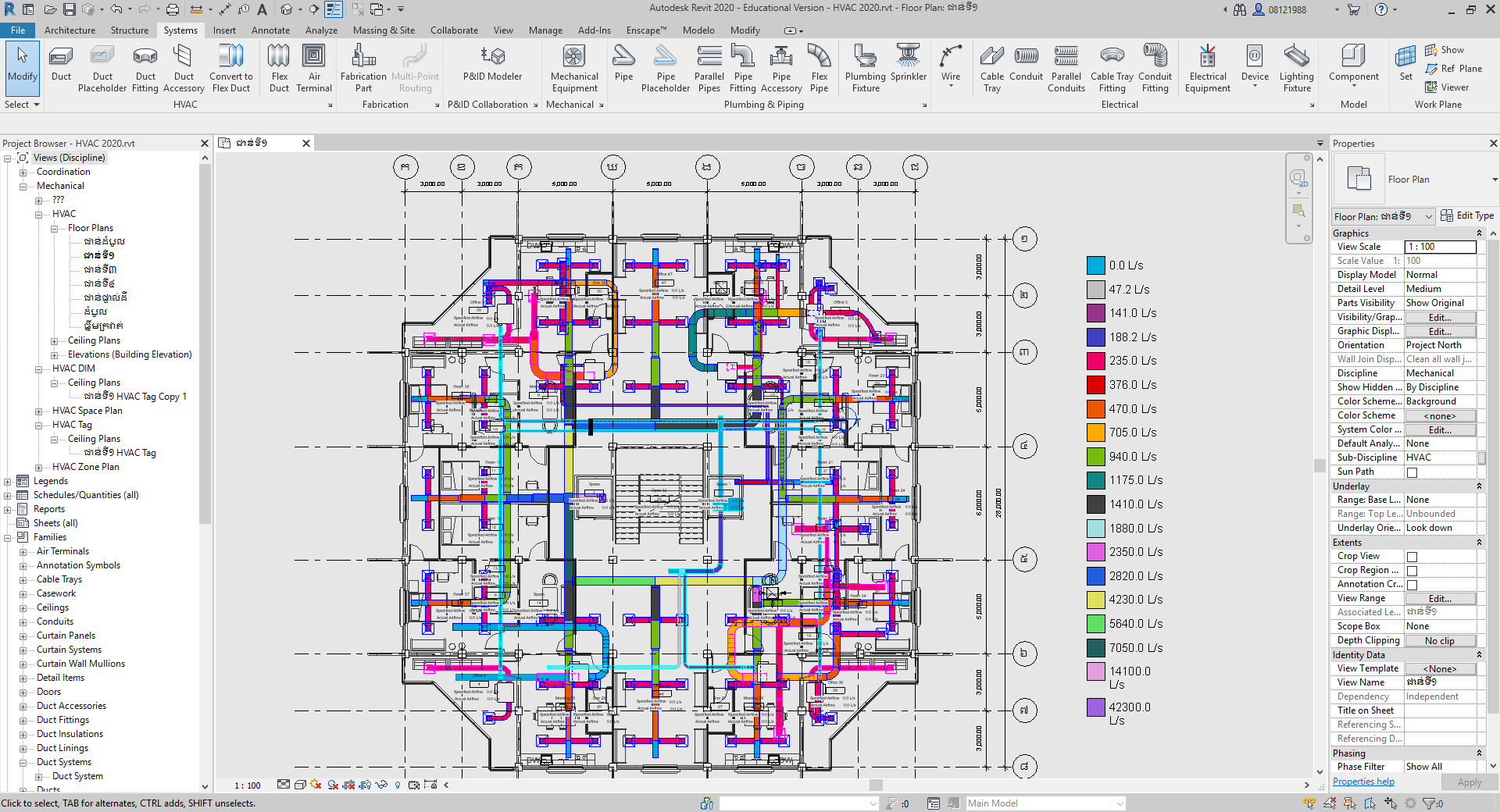Click the Lighting Fixture tool
This screenshot has width=1500, height=812.
pyautogui.click(x=1296, y=68)
